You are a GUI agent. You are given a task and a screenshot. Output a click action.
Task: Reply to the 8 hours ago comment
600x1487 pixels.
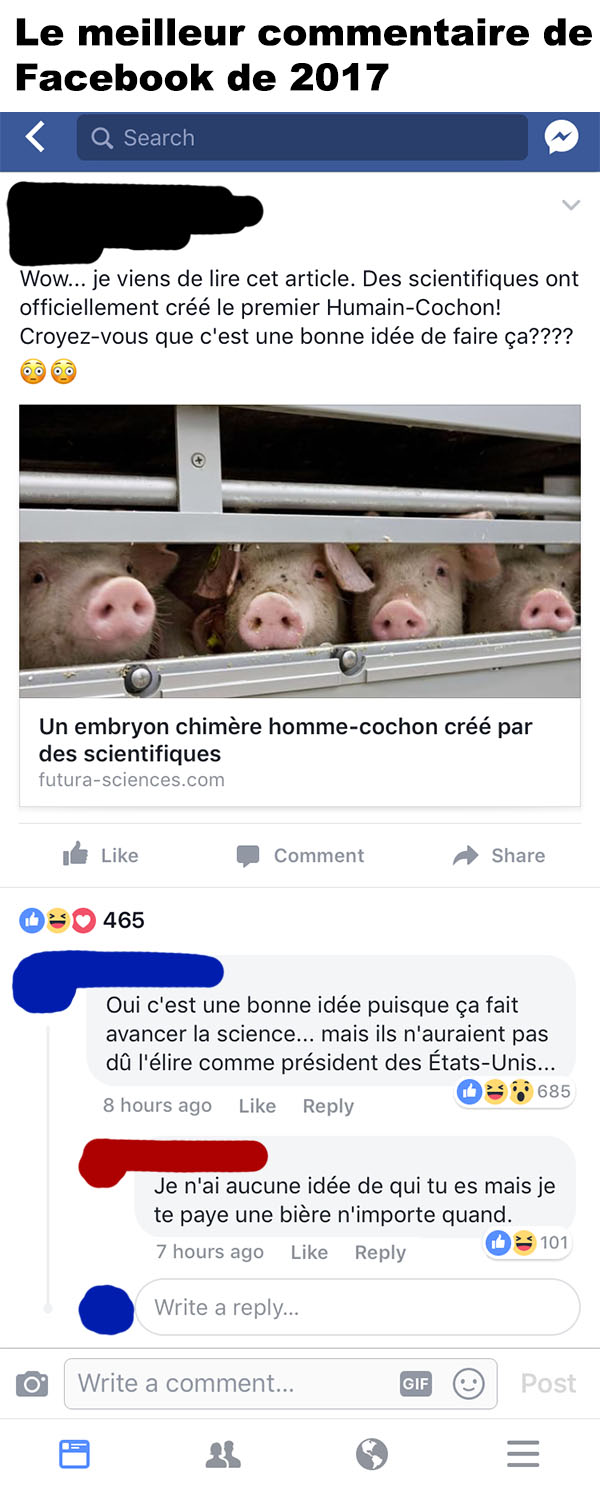click(x=328, y=1105)
